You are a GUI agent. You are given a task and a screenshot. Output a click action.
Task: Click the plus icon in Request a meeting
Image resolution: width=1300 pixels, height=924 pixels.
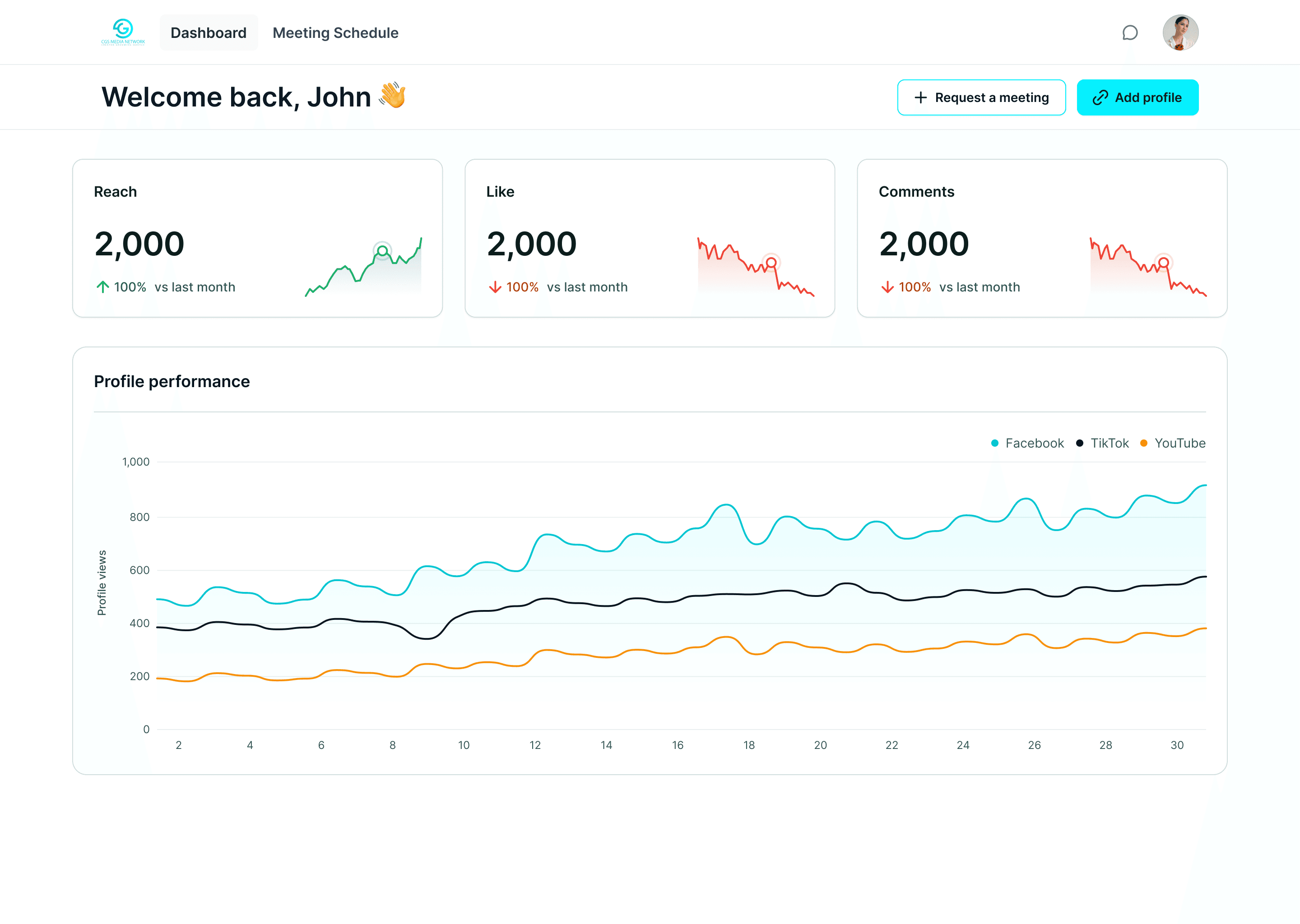click(x=920, y=98)
